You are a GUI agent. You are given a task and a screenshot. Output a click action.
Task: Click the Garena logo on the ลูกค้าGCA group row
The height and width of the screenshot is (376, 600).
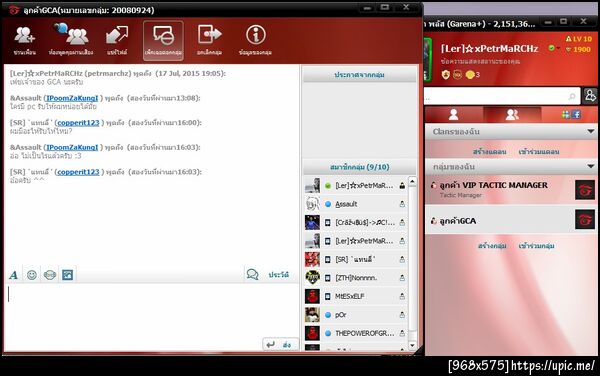(x=585, y=220)
